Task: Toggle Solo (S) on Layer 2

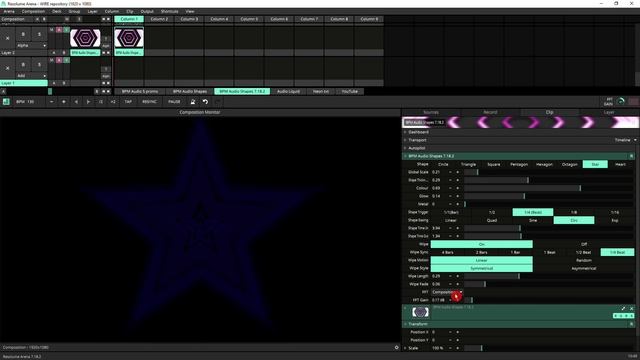Action: (x=39, y=34)
